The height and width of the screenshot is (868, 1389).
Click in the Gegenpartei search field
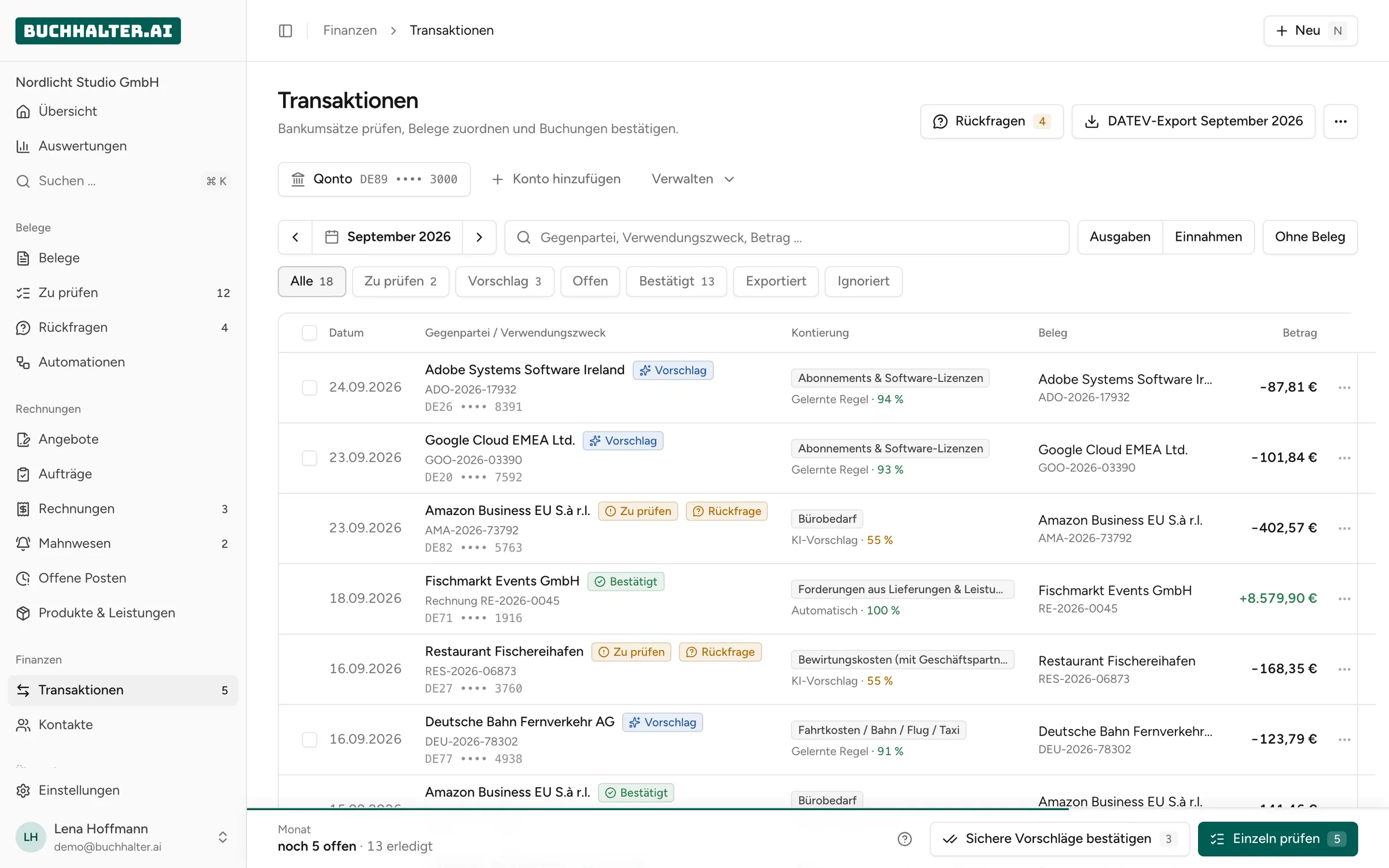tap(787, 237)
